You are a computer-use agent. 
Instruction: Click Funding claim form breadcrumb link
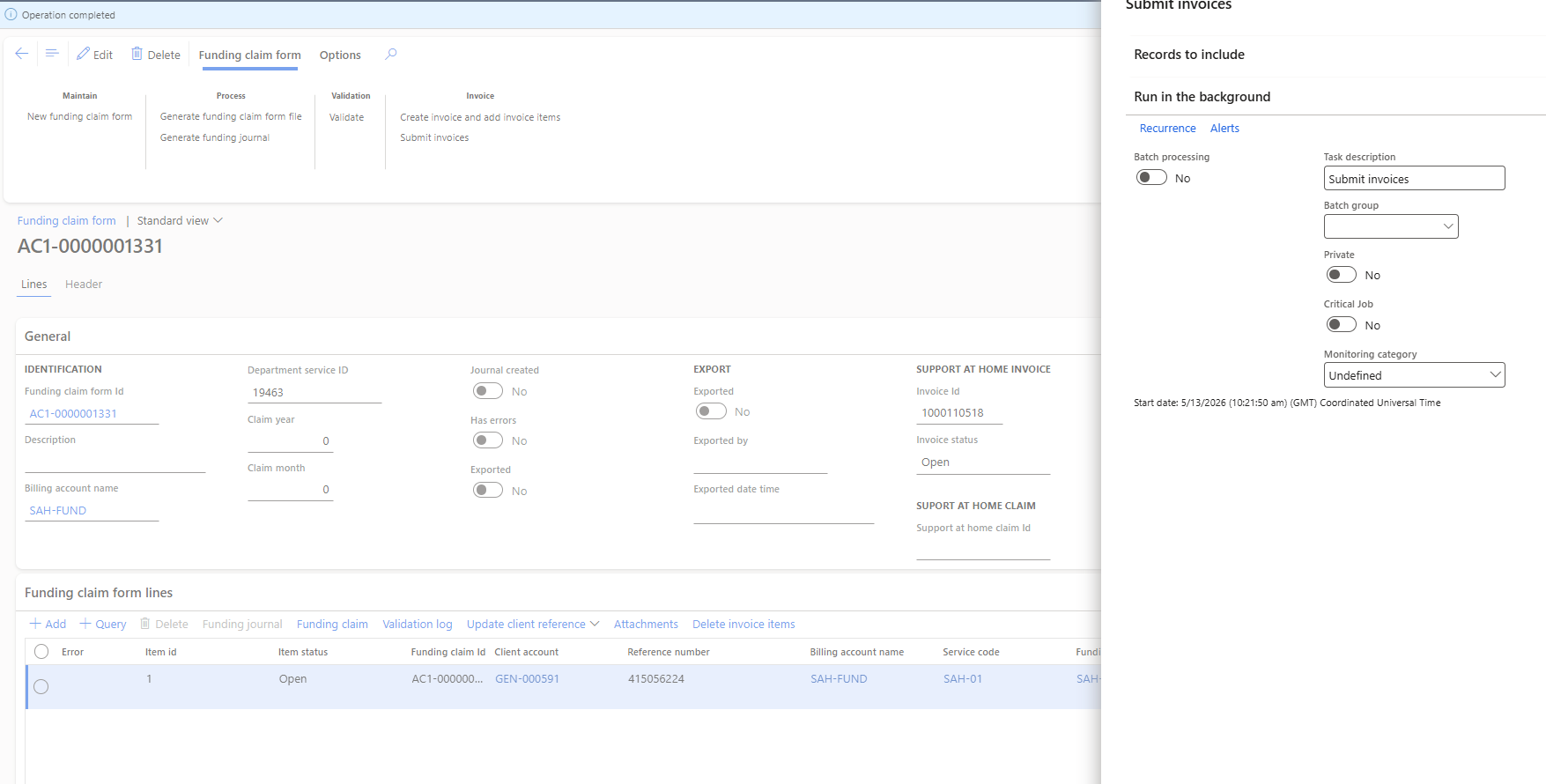(x=66, y=220)
